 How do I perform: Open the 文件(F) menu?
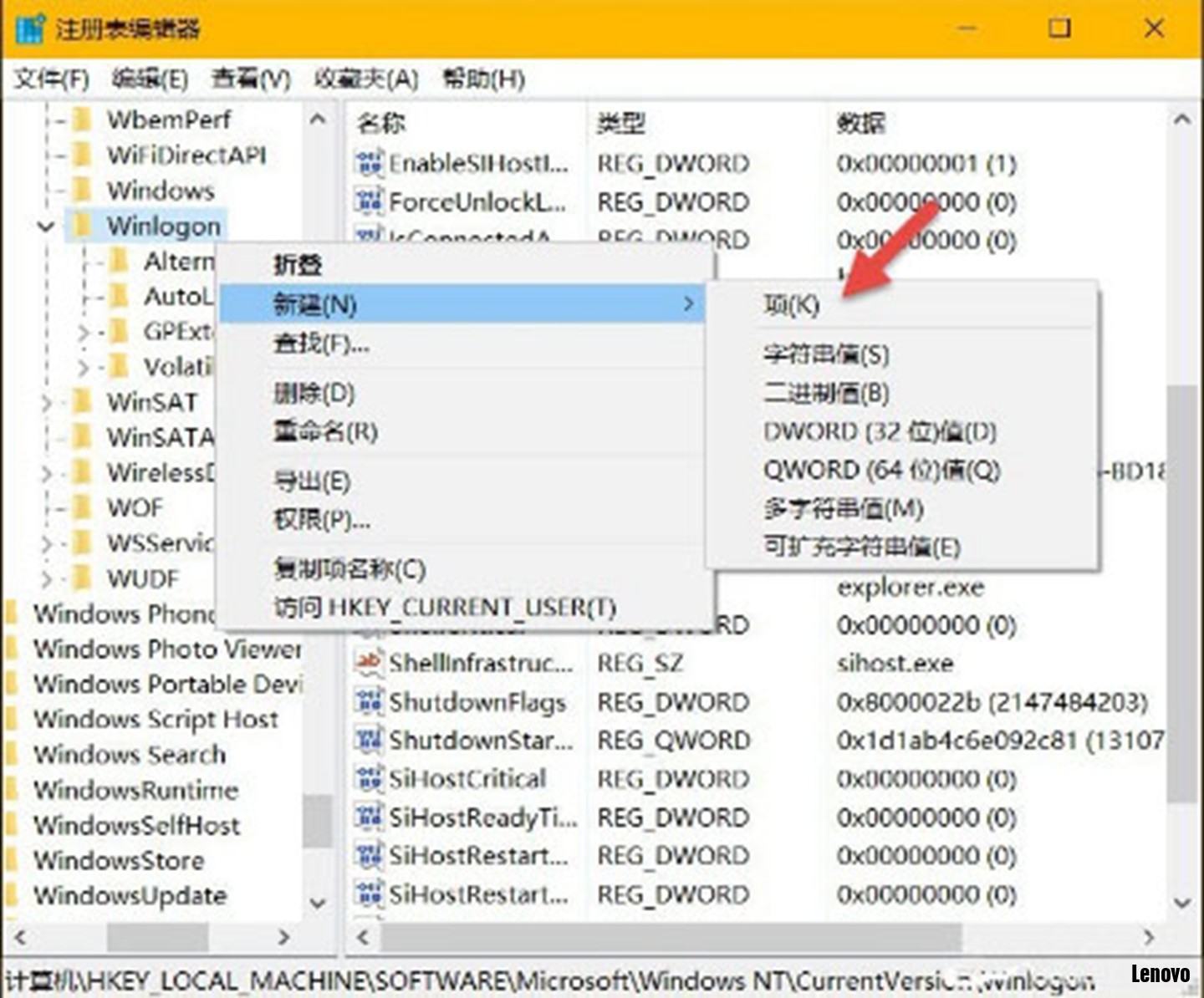(51, 79)
